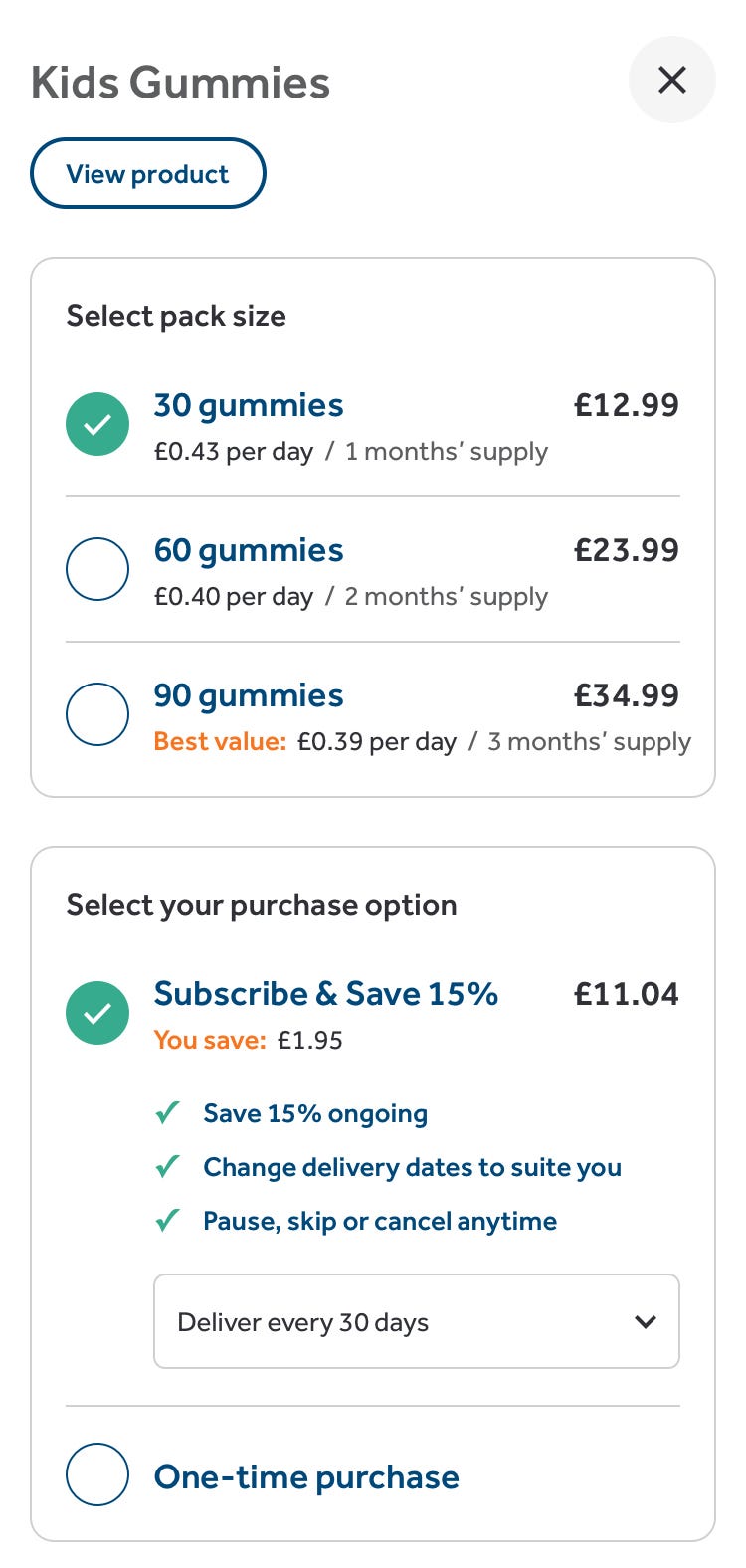
Task: Click the One-time purchase label
Action: click(x=306, y=1477)
